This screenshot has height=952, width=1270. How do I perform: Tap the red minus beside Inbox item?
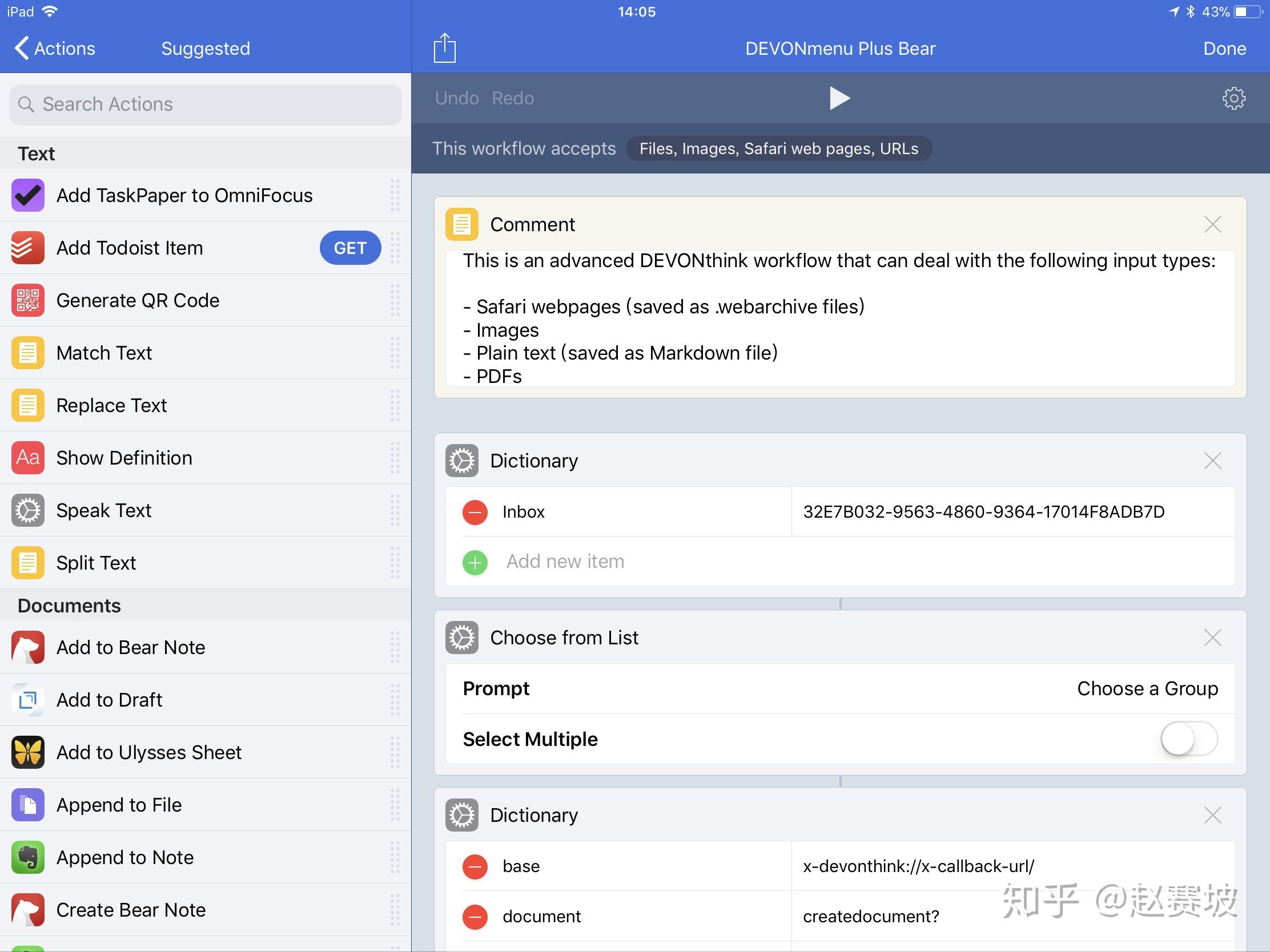tap(475, 512)
